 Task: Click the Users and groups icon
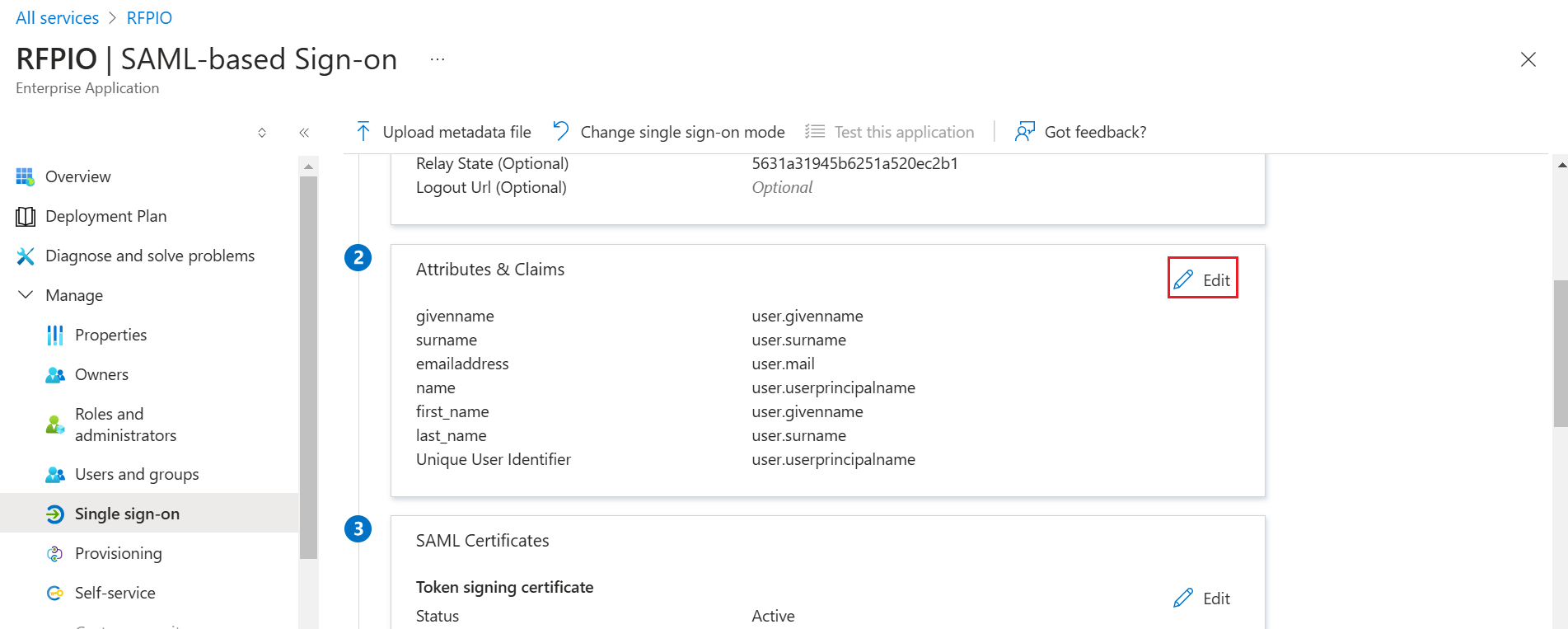(x=55, y=474)
